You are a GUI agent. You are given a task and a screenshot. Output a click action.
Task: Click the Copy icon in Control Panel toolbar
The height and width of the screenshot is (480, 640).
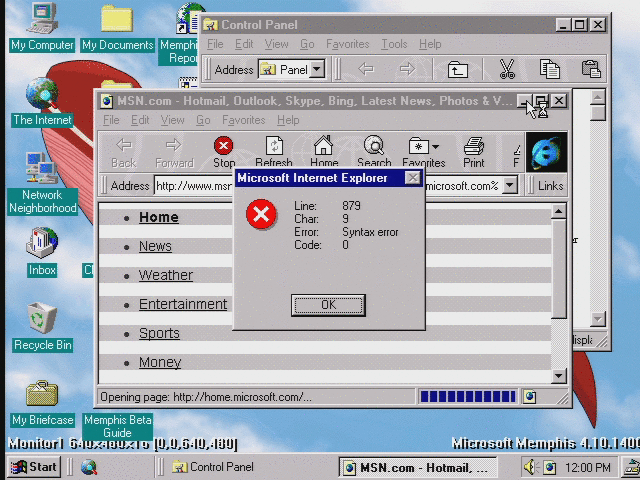549,69
